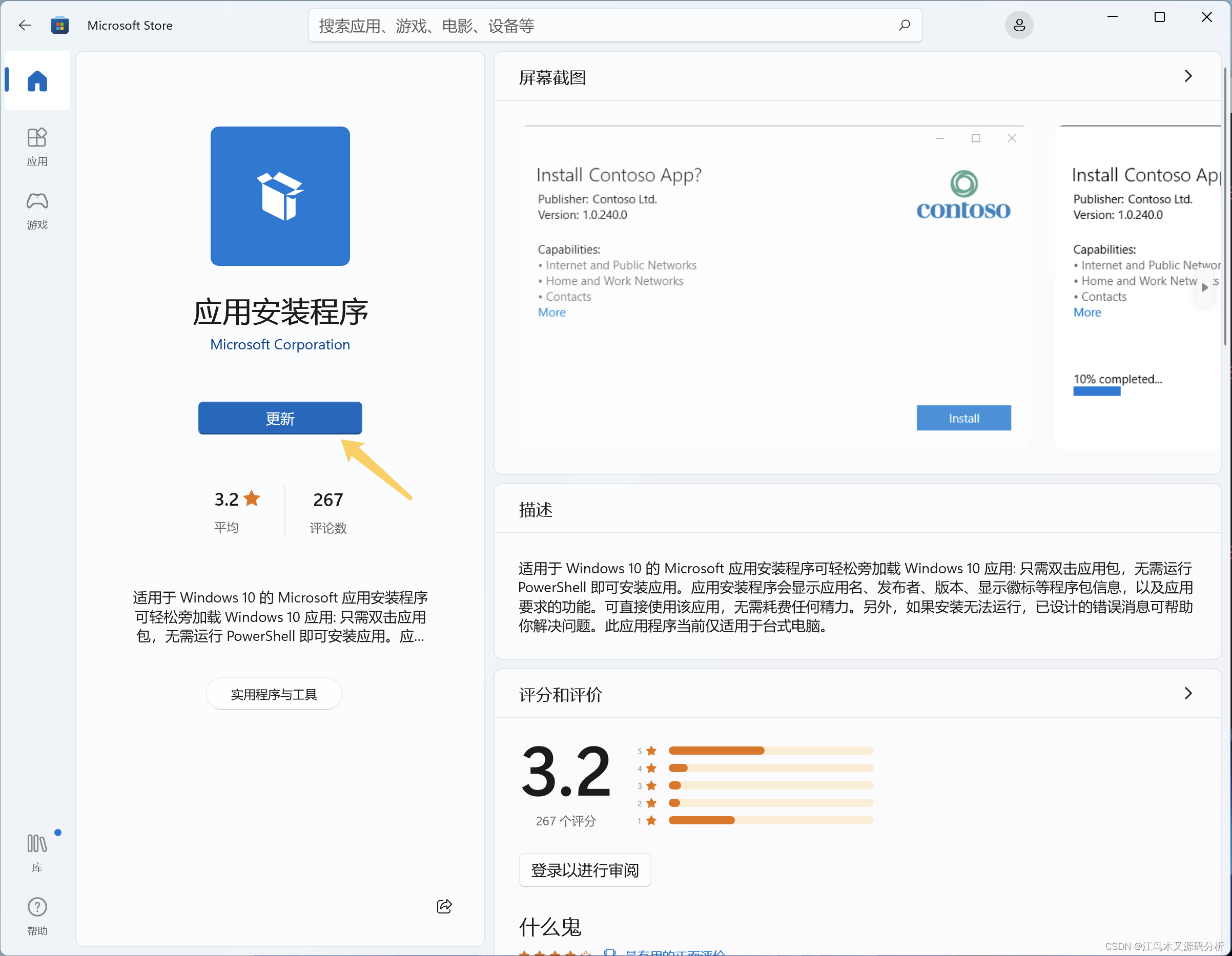Open the first Contoso install screenshot
The width and height of the screenshot is (1232, 956).
773,286
